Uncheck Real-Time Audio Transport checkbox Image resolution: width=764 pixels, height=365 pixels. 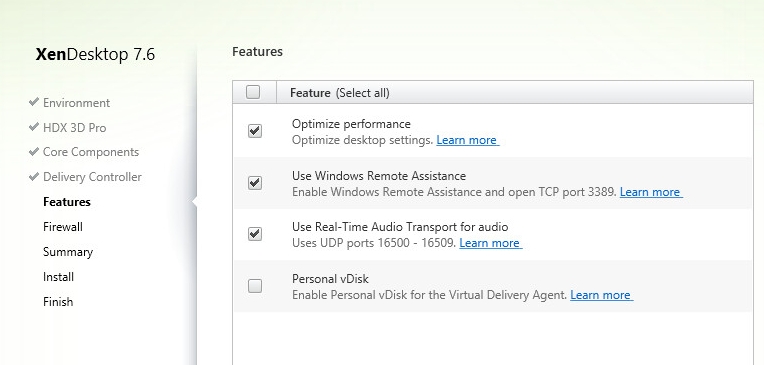(255, 234)
